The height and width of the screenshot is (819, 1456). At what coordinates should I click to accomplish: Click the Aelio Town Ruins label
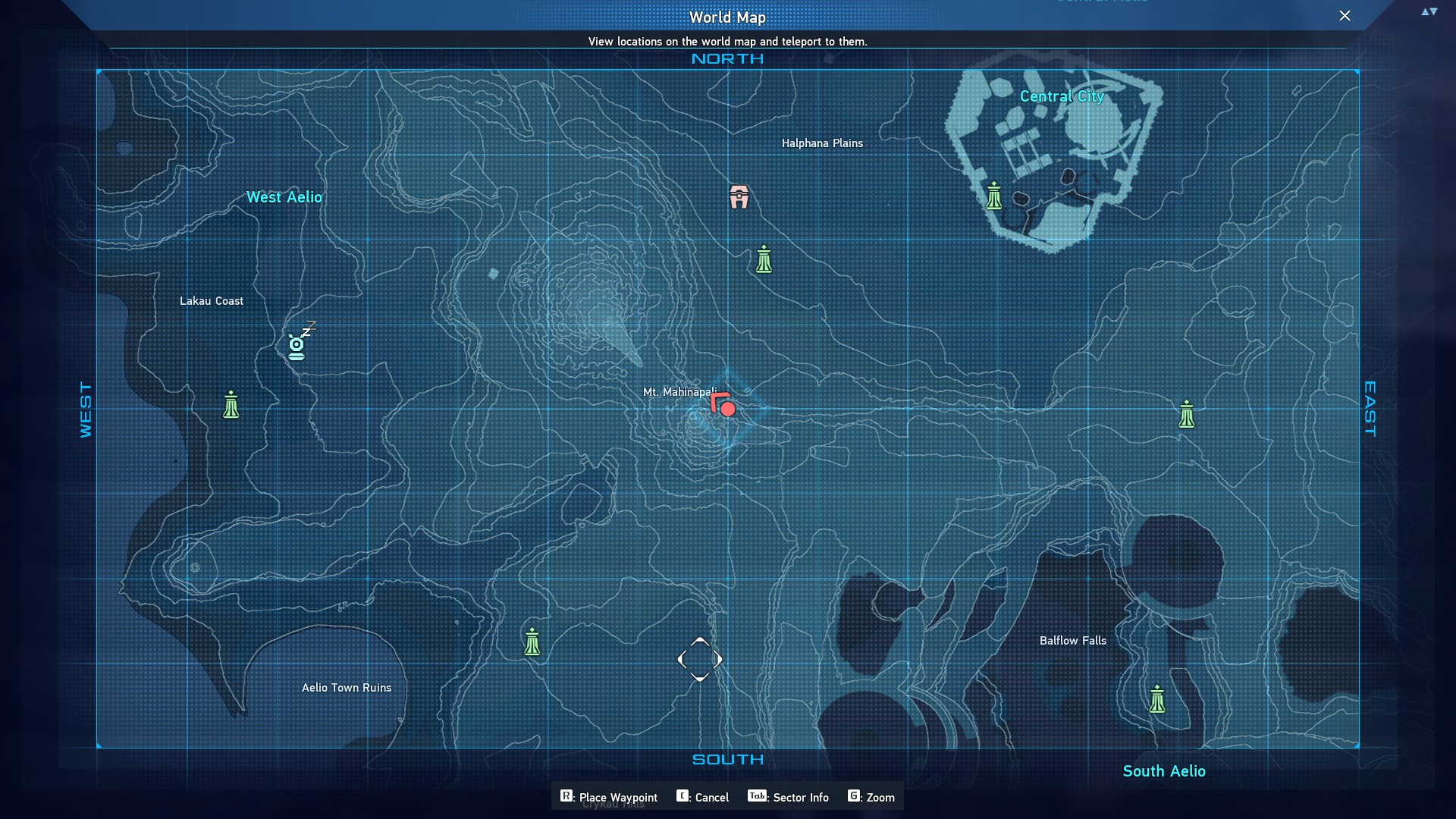tap(347, 688)
